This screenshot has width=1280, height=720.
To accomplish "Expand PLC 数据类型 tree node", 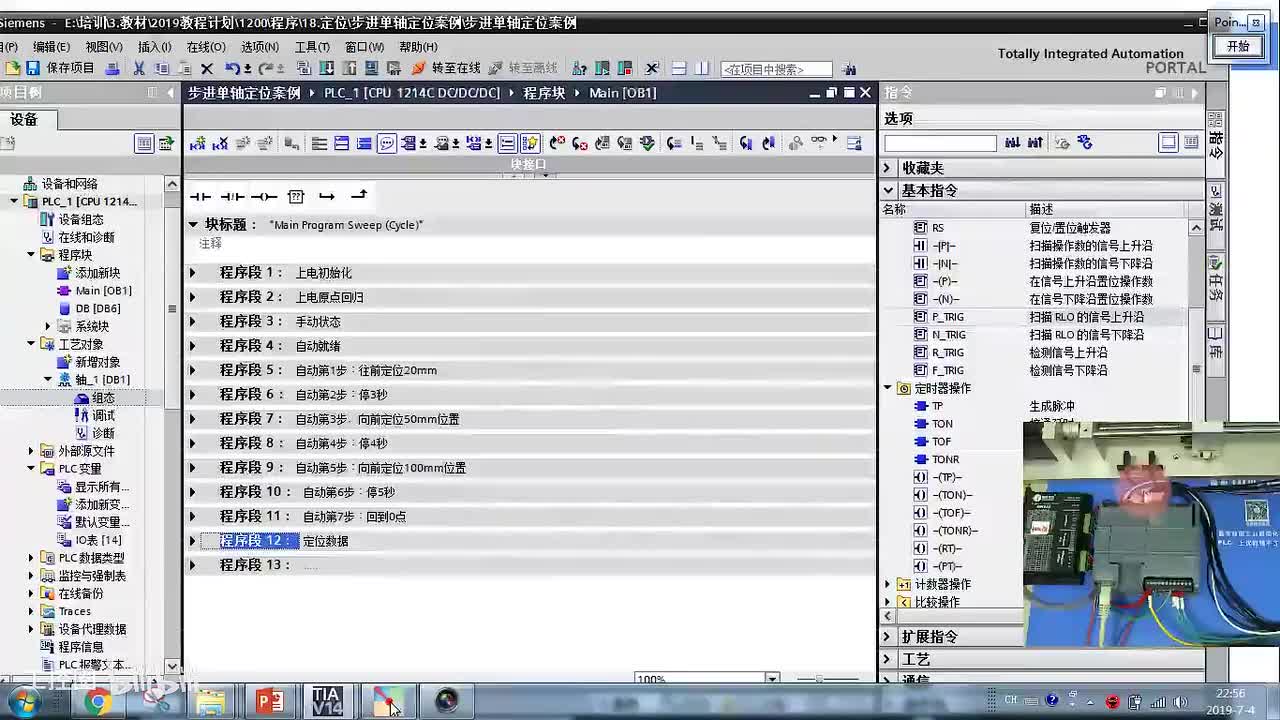I will tap(31, 558).
